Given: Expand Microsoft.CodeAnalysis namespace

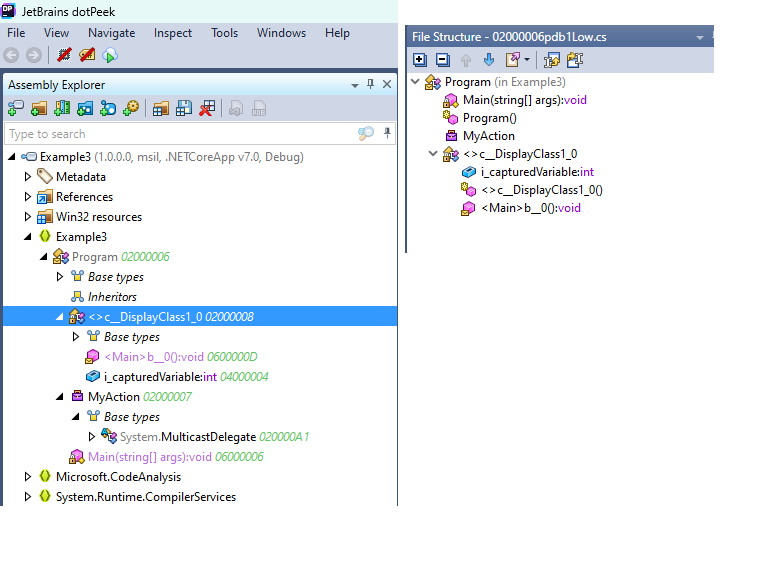Looking at the screenshot, I should pos(28,476).
